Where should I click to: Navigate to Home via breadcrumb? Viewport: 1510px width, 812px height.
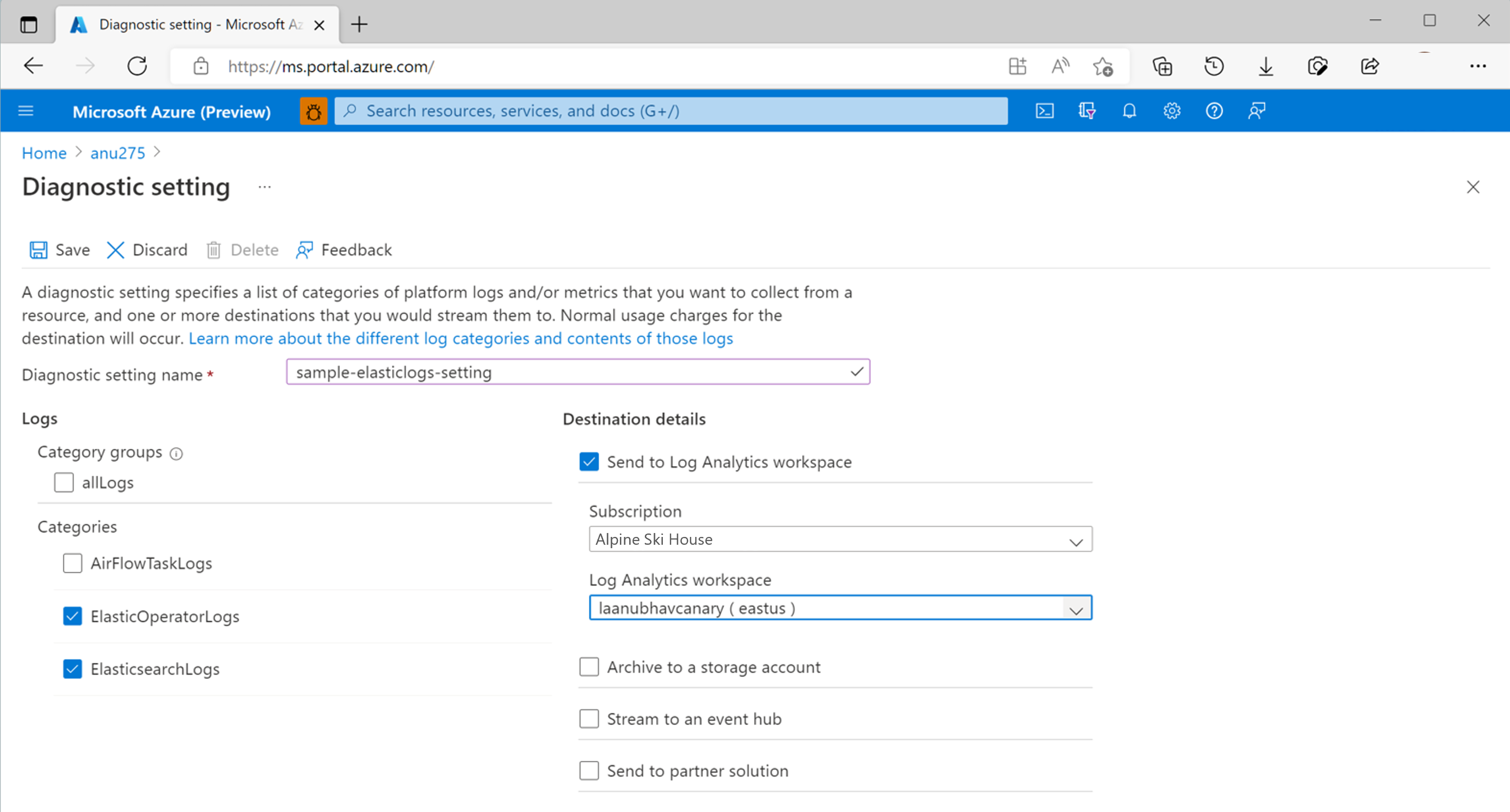click(44, 152)
